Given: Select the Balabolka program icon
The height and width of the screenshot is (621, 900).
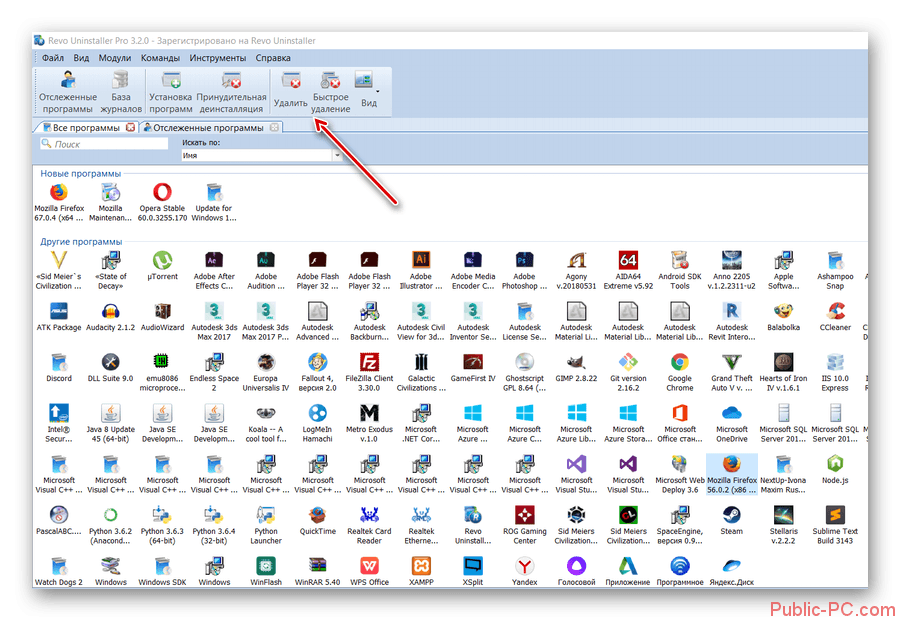Looking at the screenshot, I should point(783,317).
